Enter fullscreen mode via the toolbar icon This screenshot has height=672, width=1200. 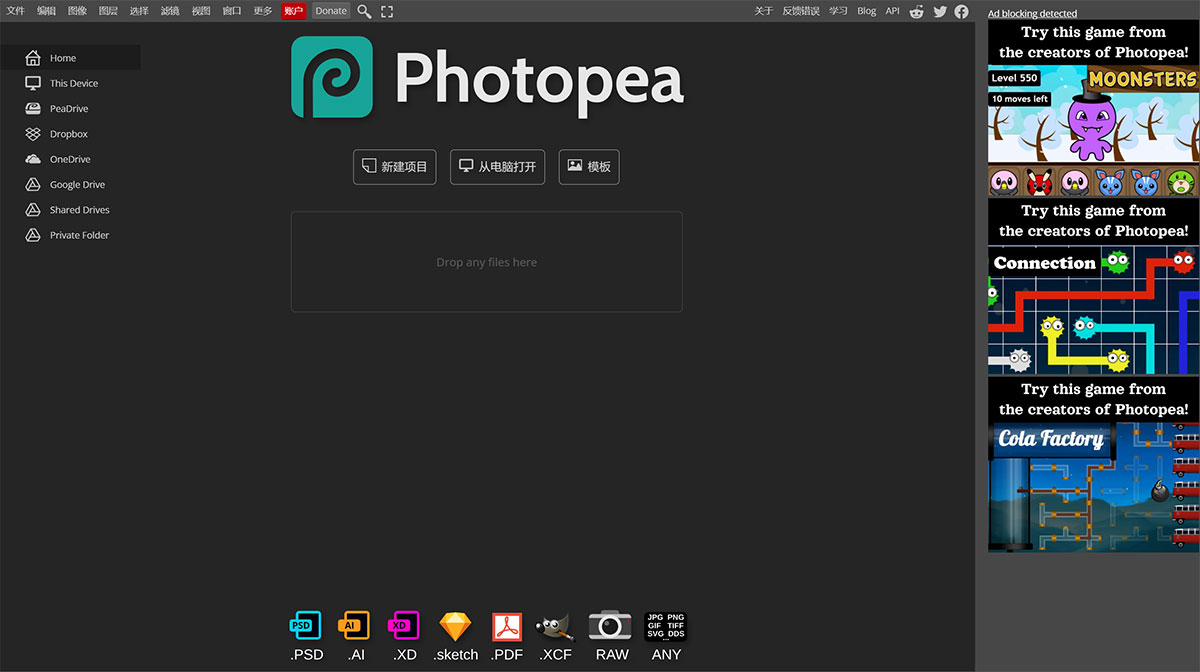(387, 11)
